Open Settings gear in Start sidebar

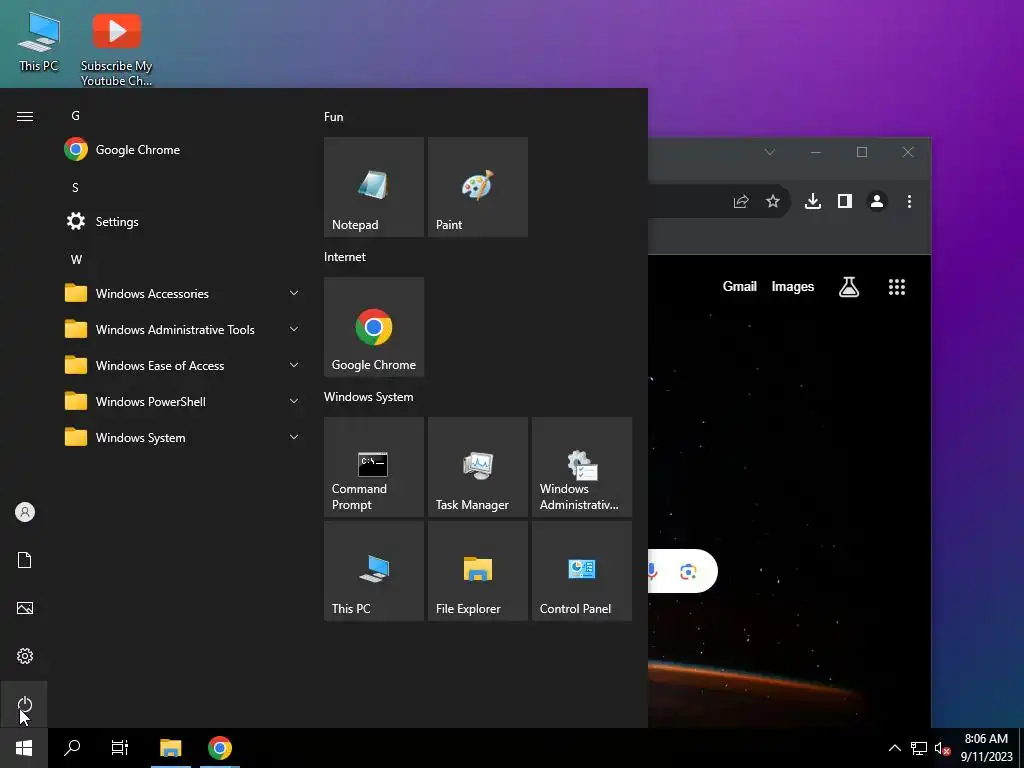pyautogui.click(x=24, y=656)
